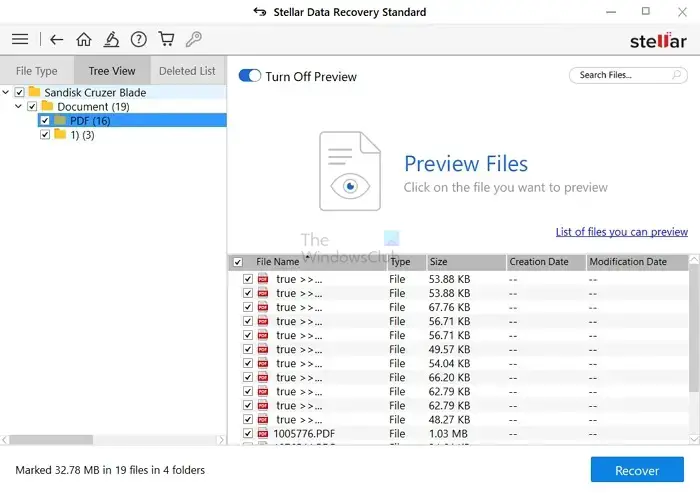Click the file list scroll up arrow
This screenshot has height=493, width=700.
(x=694, y=259)
